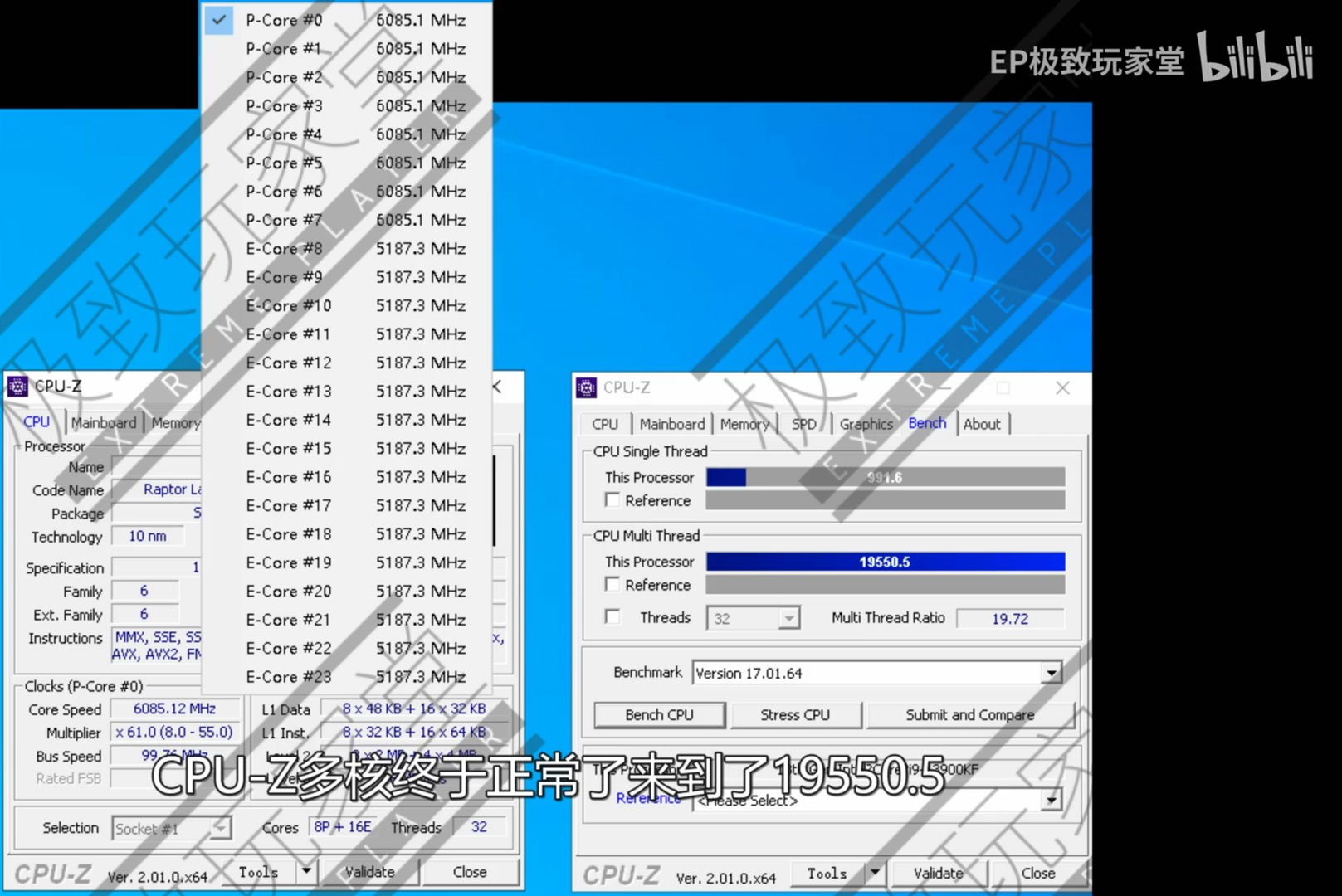The image size is (1342, 896).
Task: Select E-Core #16 in the core menu
Action: [347, 477]
